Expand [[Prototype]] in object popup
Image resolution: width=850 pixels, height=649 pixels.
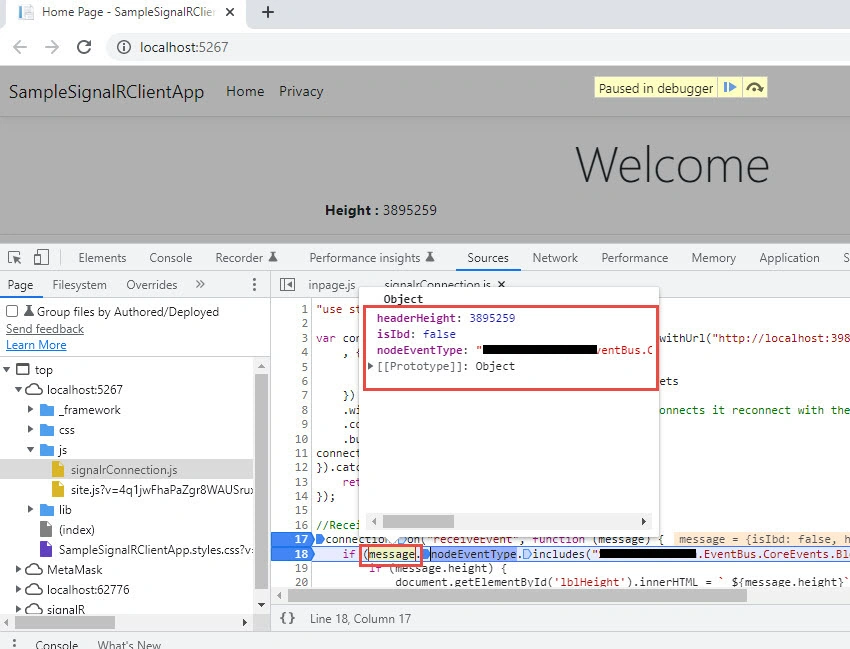pyautogui.click(x=371, y=366)
